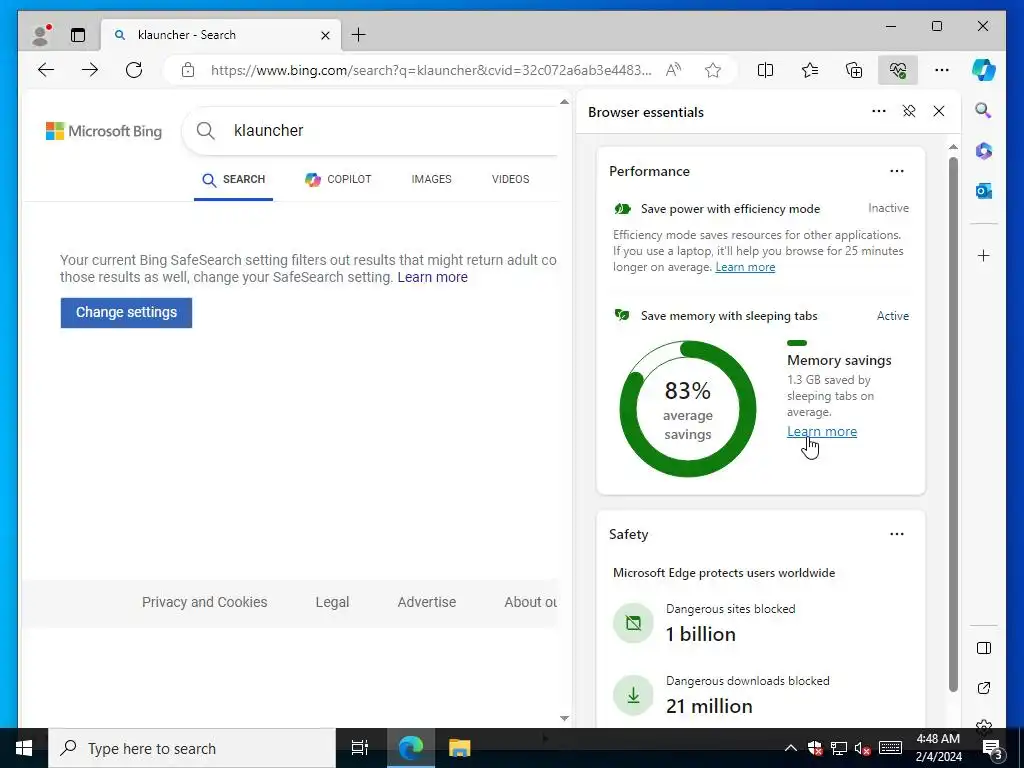
Task: Open Privacy and Cookies link
Action: (204, 602)
